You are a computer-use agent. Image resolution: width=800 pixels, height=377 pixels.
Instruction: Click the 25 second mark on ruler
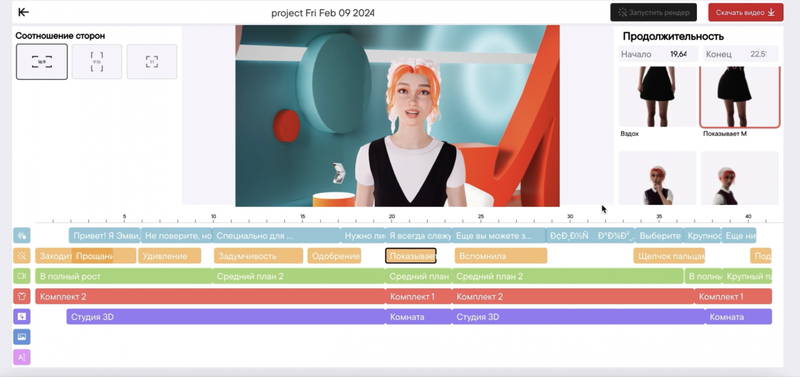click(x=481, y=217)
